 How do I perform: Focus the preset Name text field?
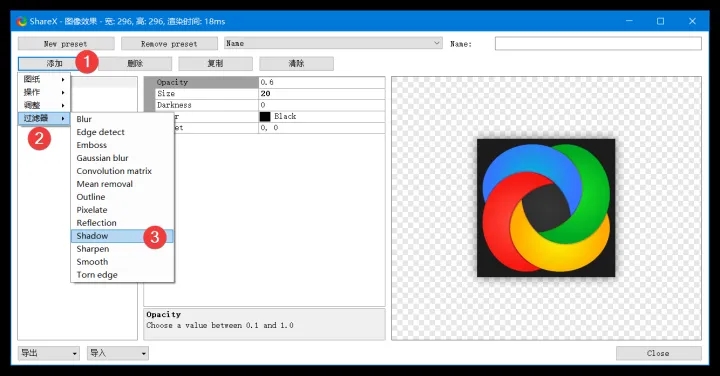click(x=598, y=44)
